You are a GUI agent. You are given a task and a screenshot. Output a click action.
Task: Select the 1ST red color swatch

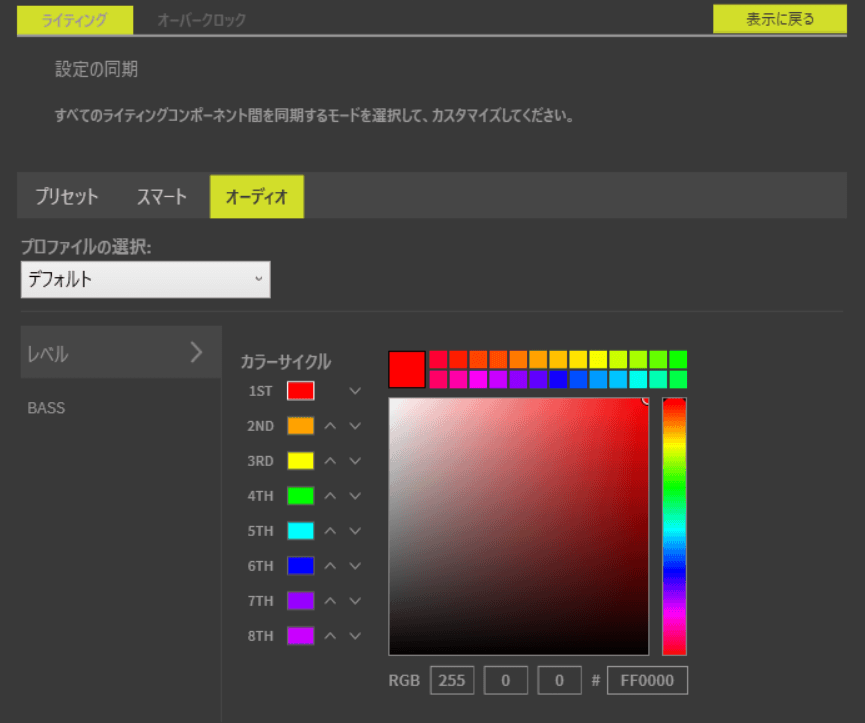click(301, 391)
